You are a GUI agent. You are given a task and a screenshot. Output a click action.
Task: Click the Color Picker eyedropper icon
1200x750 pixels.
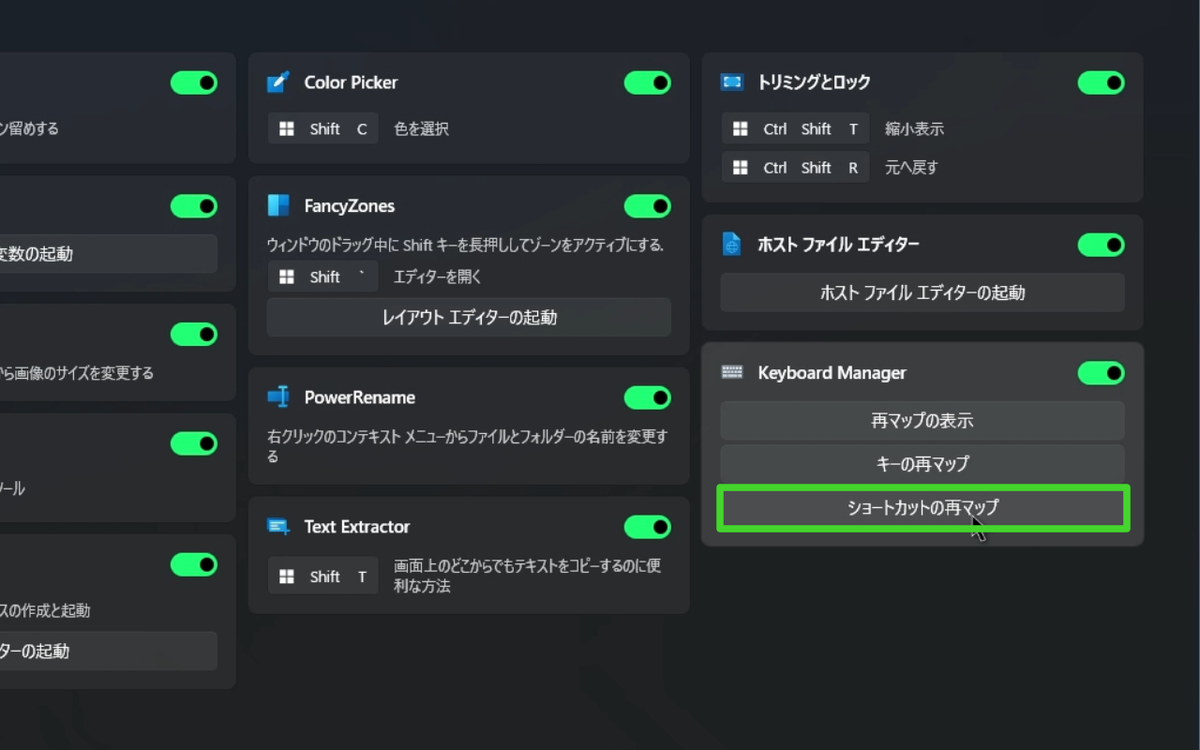pos(278,82)
